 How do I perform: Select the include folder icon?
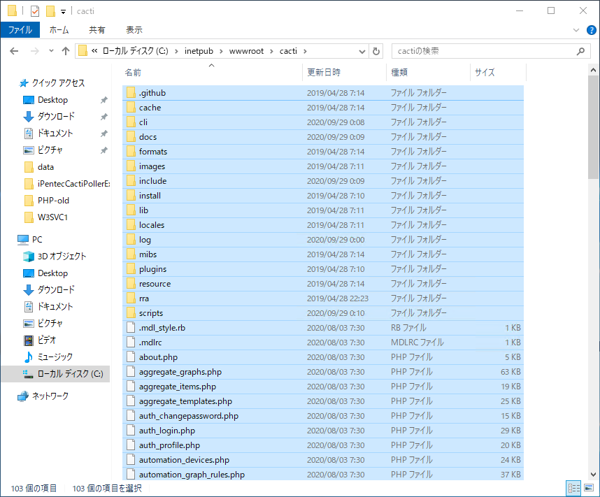click(x=131, y=181)
